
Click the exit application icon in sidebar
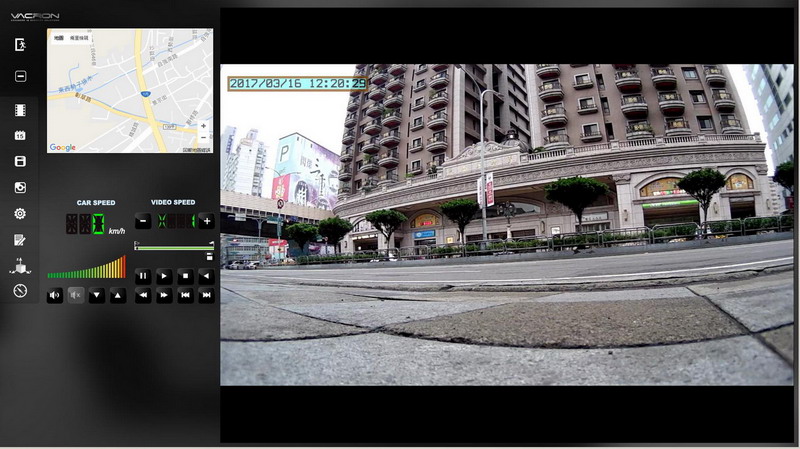click(x=20, y=45)
